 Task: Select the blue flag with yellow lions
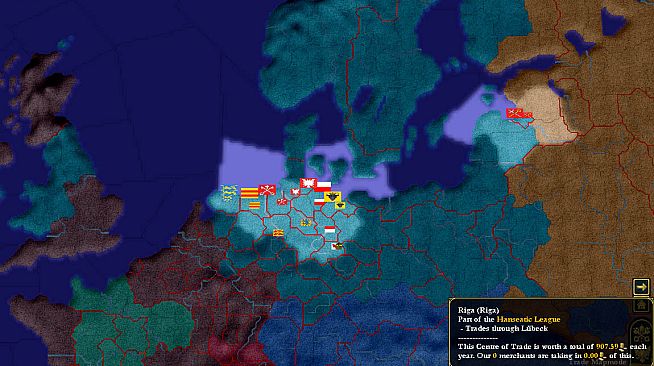pos(229,193)
